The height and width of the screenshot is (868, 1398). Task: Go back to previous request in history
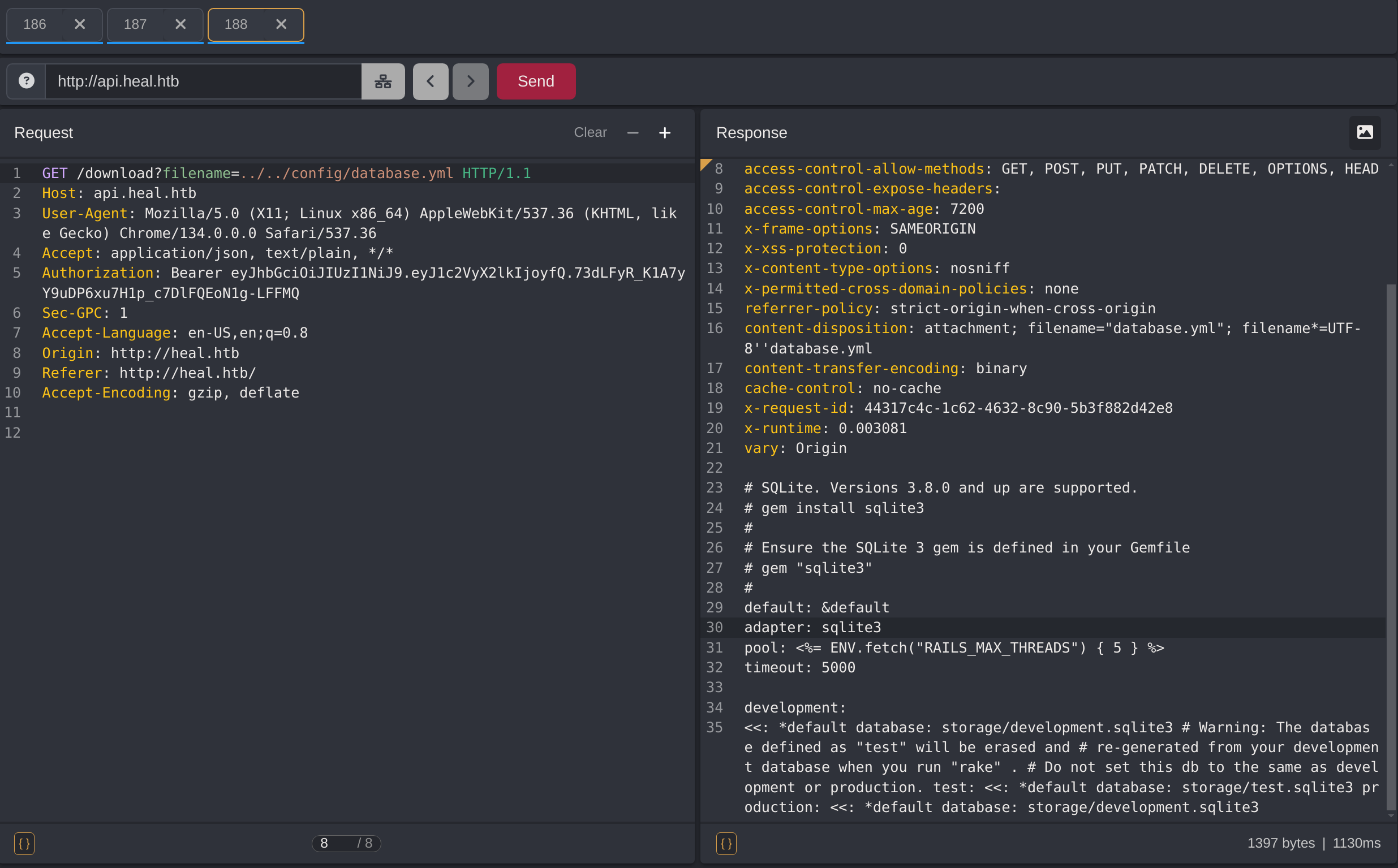tap(431, 81)
